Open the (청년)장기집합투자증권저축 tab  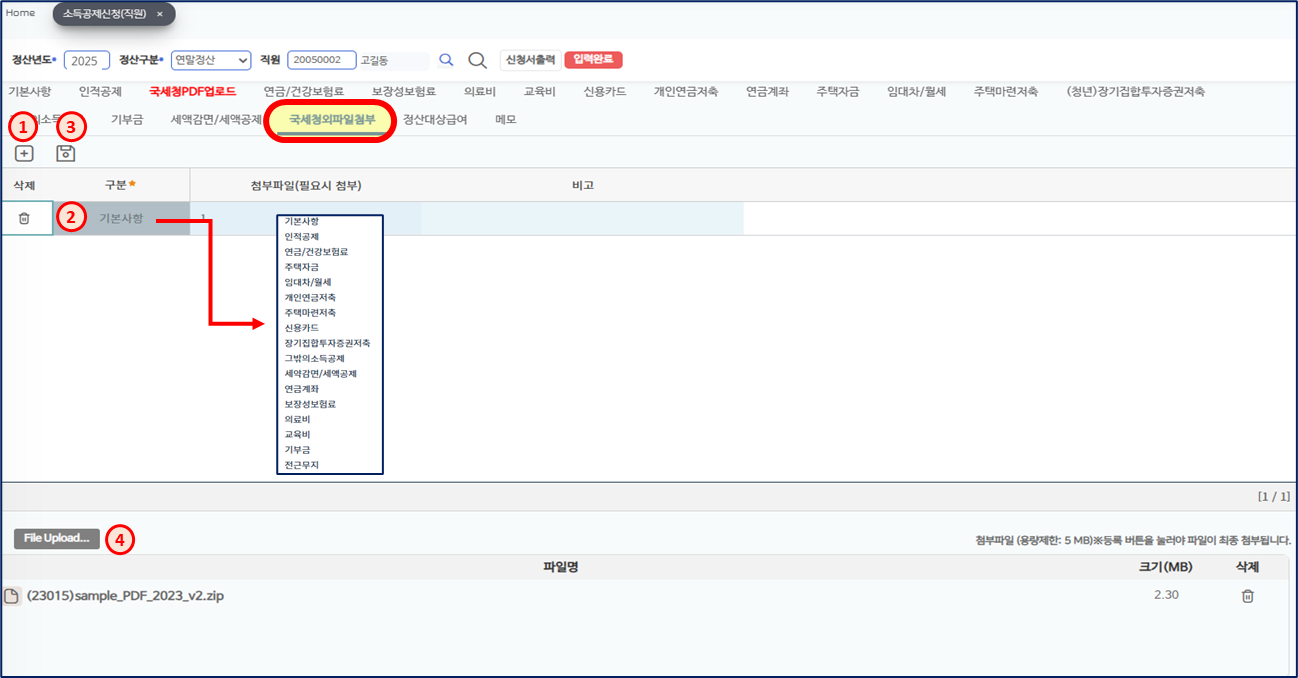pyautogui.click(x=1136, y=91)
